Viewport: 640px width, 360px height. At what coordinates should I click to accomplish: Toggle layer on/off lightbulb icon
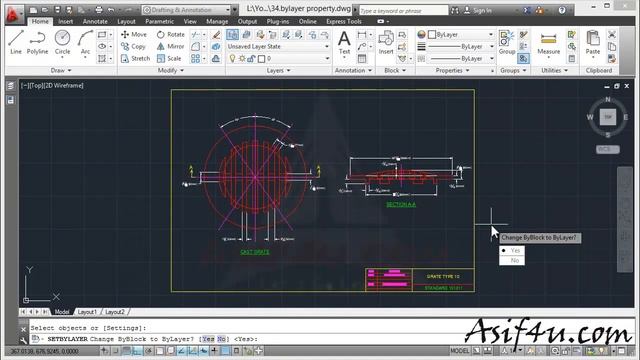pyautogui.click(x=232, y=58)
